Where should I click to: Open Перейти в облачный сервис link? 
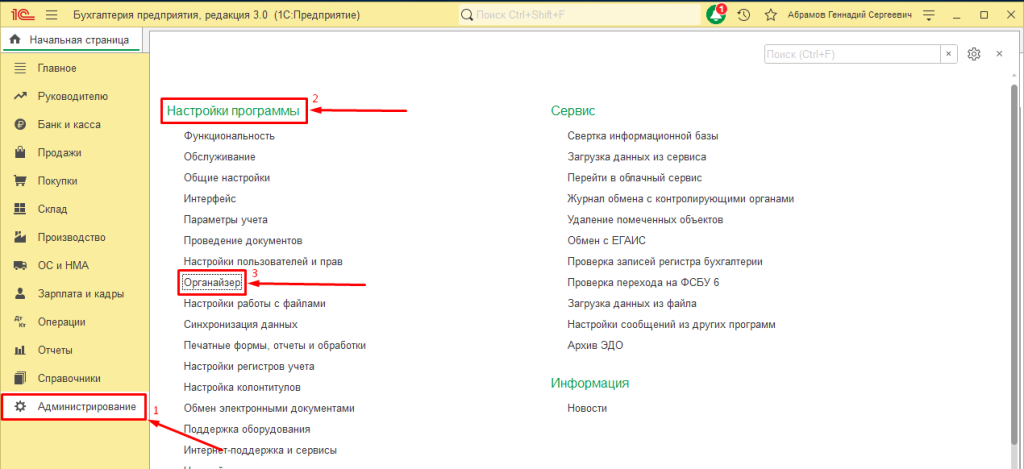click(x=635, y=178)
